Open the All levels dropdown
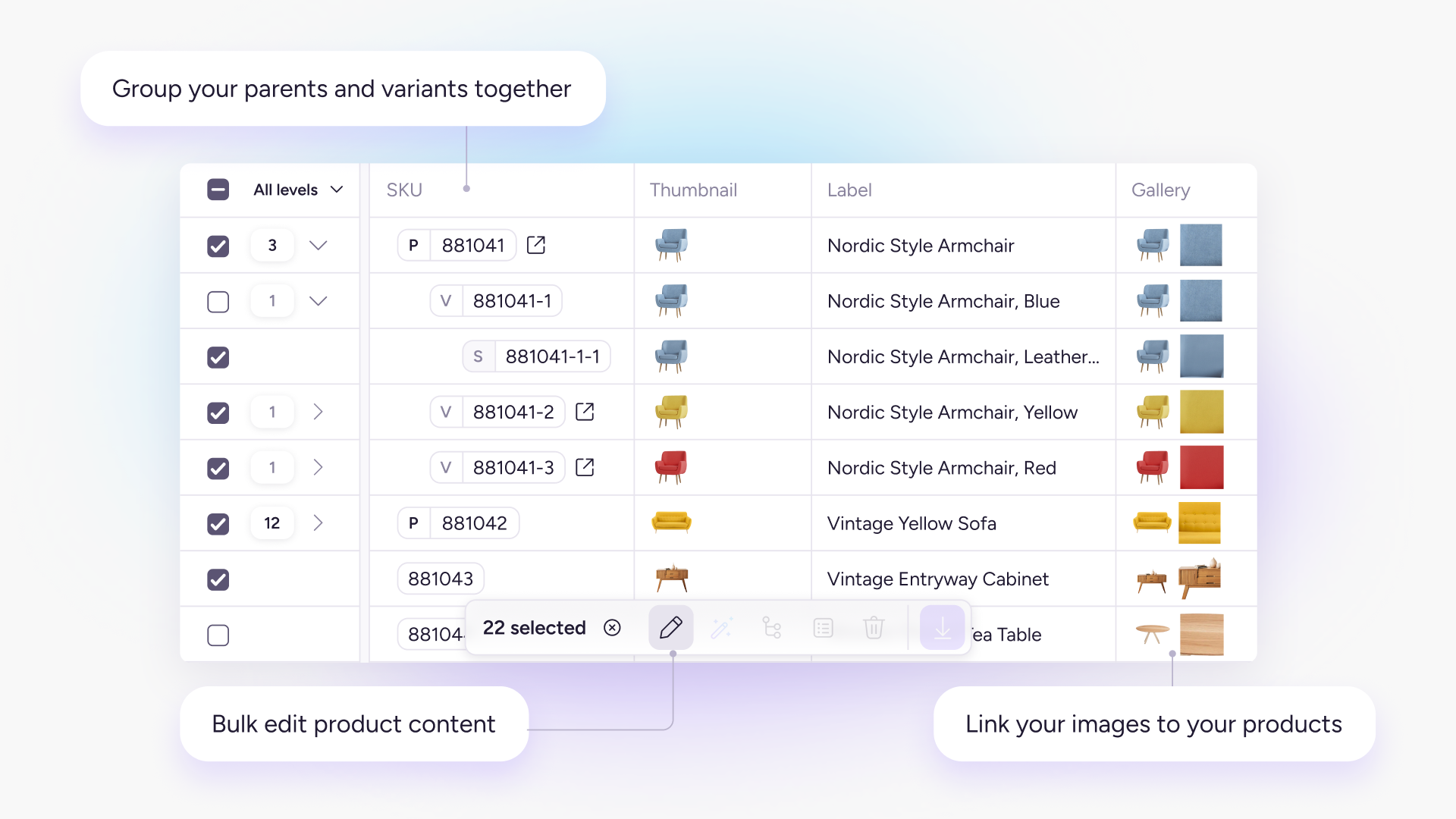This screenshot has height=819, width=1456. (298, 190)
